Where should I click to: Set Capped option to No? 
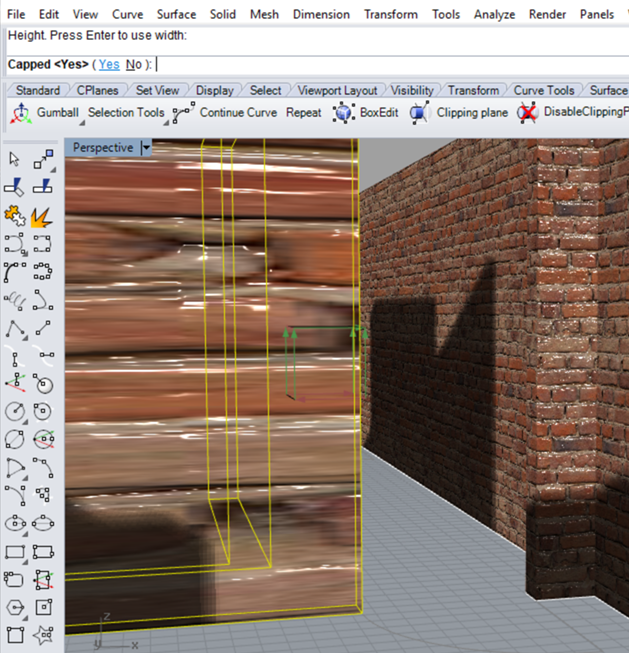click(x=134, y=64)
